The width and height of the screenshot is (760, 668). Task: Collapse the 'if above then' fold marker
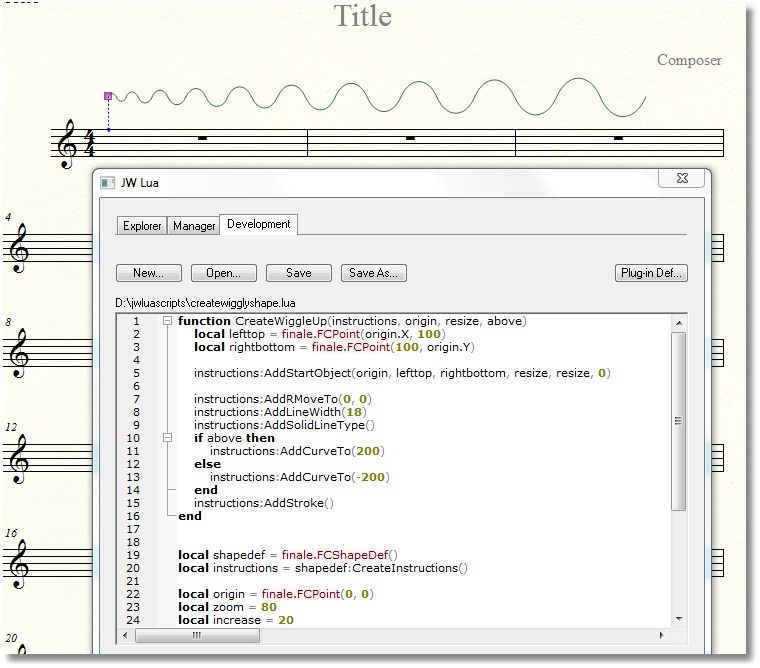[x=167, y=438]
